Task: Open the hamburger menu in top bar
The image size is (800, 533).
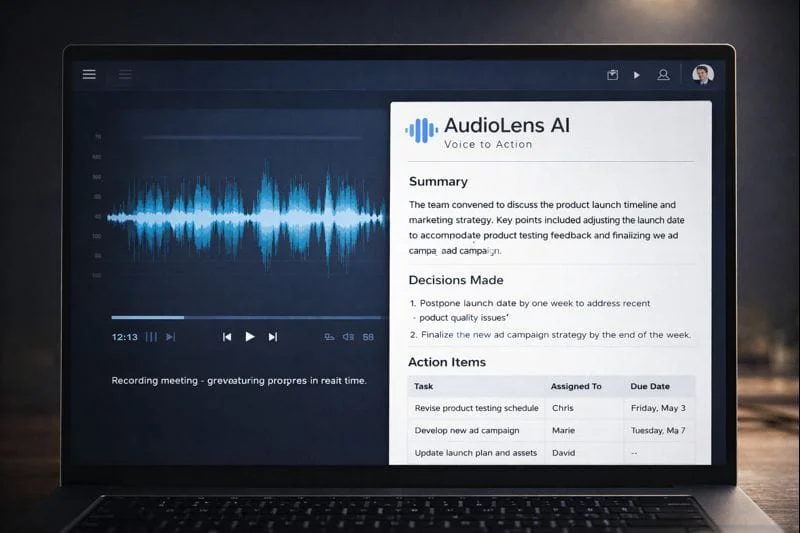Action: point(89,74)
